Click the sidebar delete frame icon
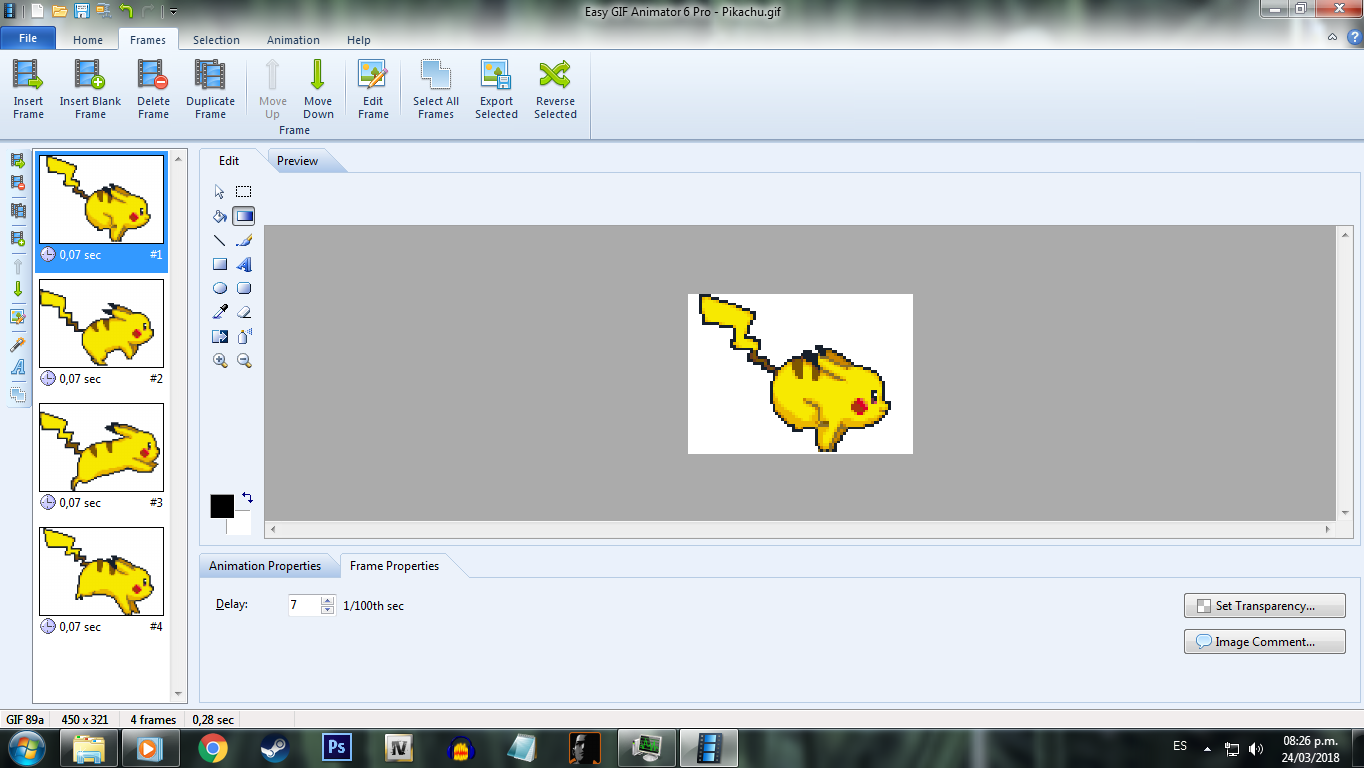This screenshot has width=1364, height=768. [17, 183]
